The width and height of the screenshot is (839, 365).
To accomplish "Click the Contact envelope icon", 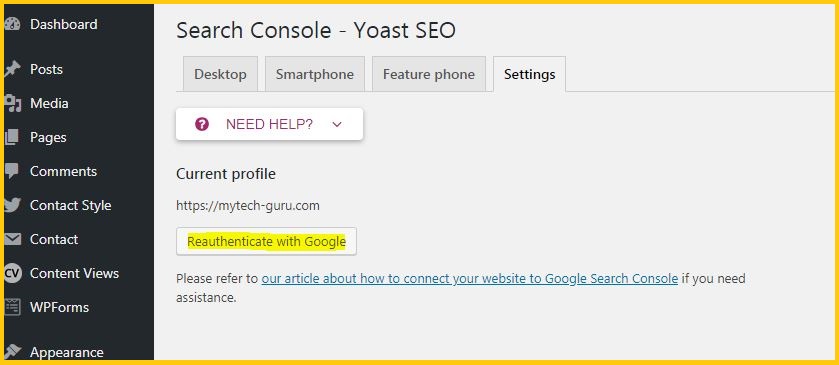I will 12,239.
